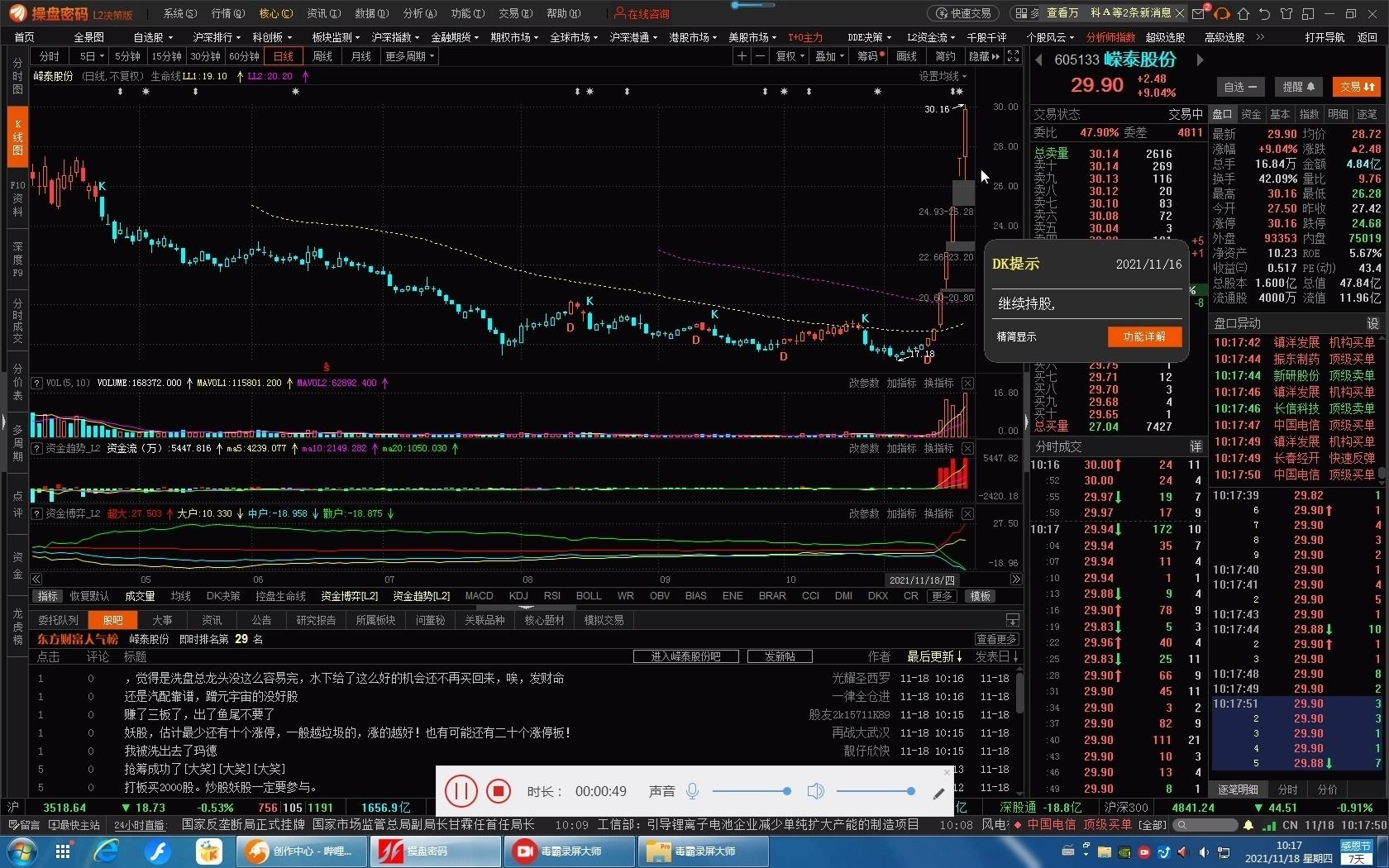
Task: Click the 发新帖 button
Action: click(x=780, y=656)
